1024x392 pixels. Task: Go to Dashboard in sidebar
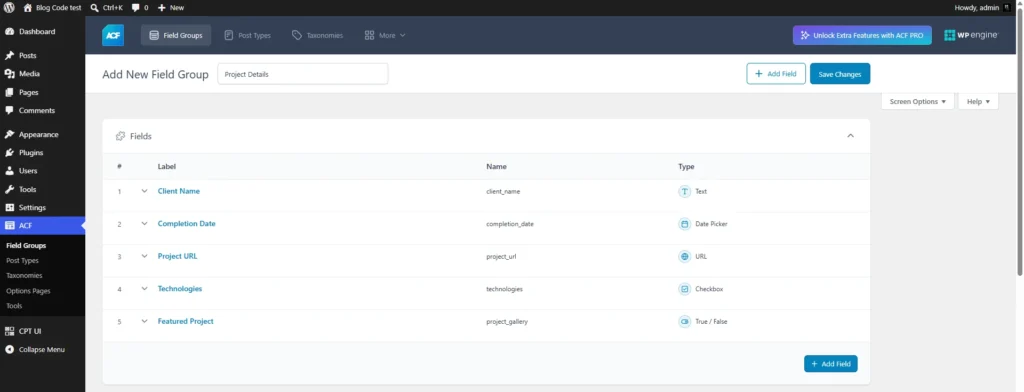pyautogui.click(x=42, y=31)
